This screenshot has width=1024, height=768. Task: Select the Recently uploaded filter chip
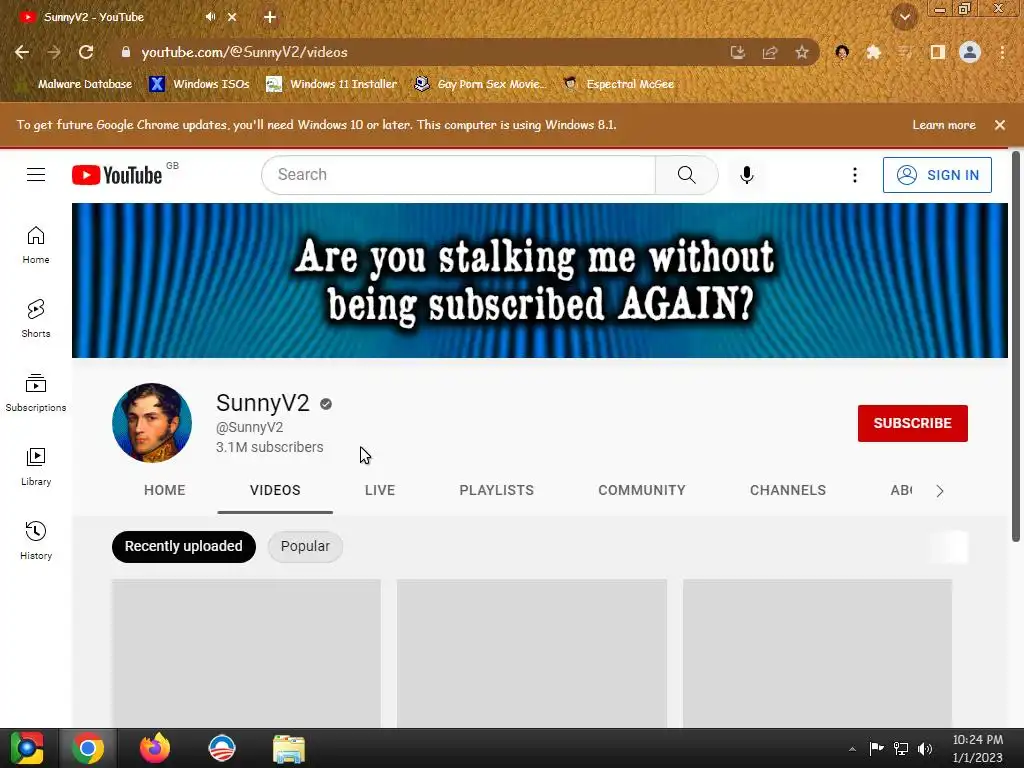point(184,547)
